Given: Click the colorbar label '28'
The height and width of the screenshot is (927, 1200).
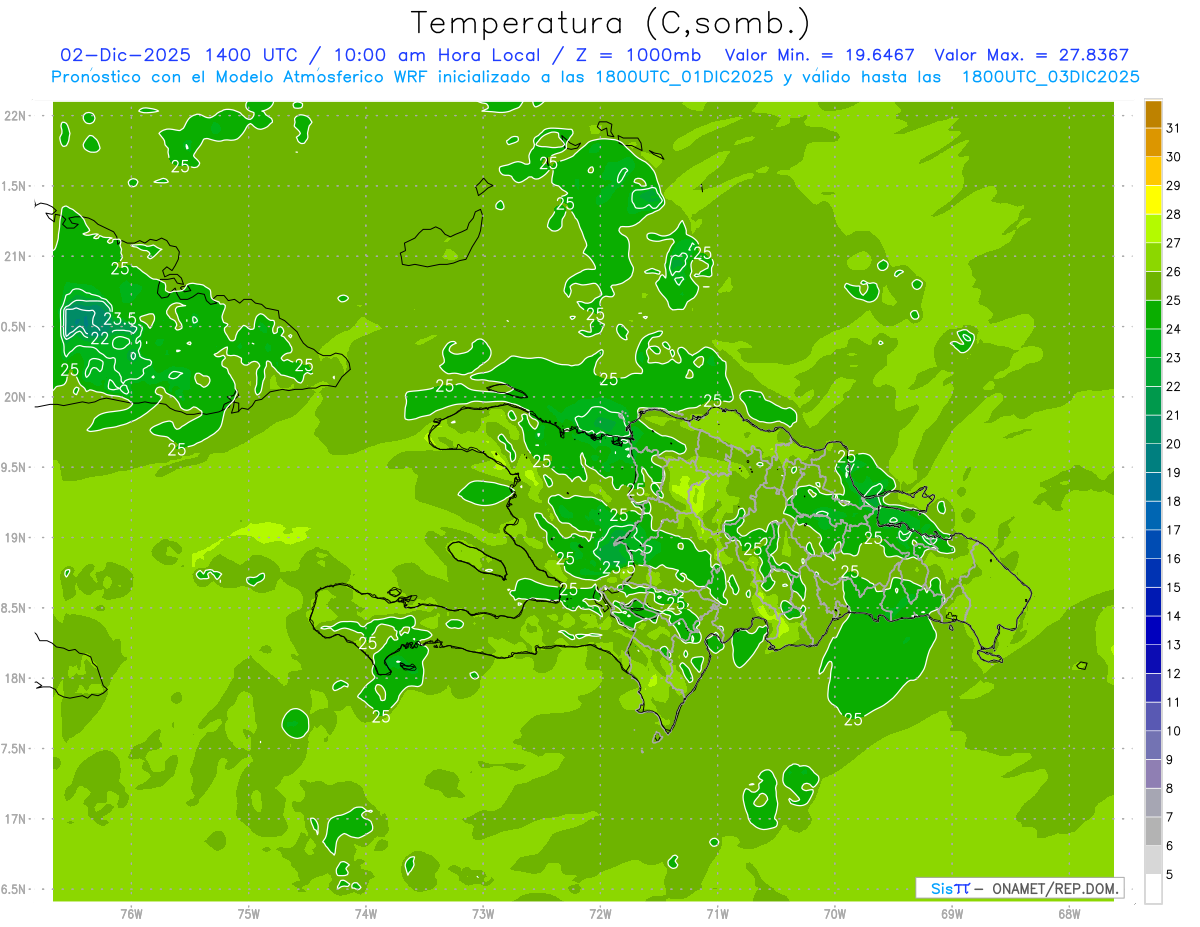Looking at the screenshot, I should tap(1174, 214).
